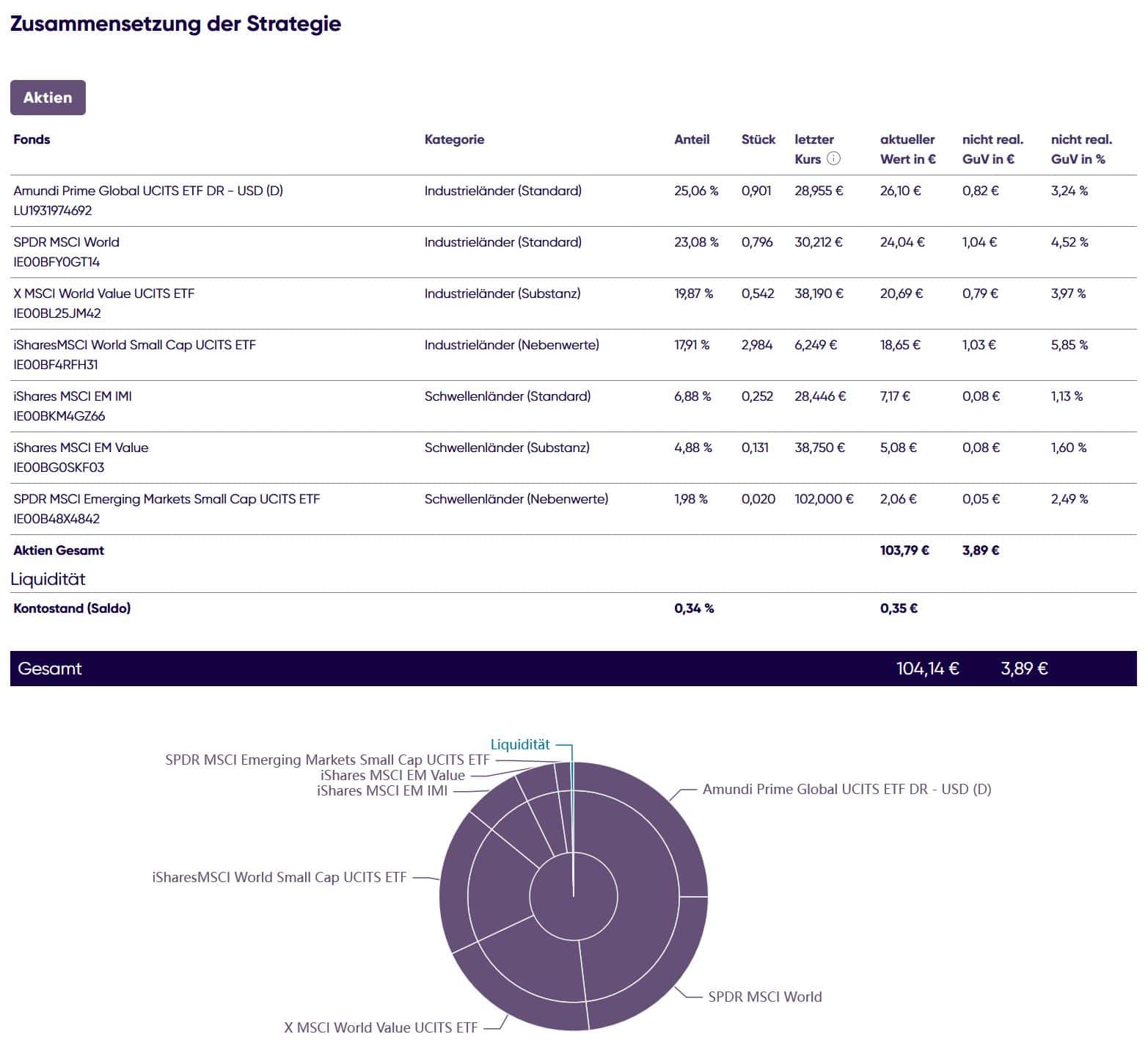Click the 1,98 % share value
The width and height of the screenshot is (1148, 1048).
(x=691, y=499)
